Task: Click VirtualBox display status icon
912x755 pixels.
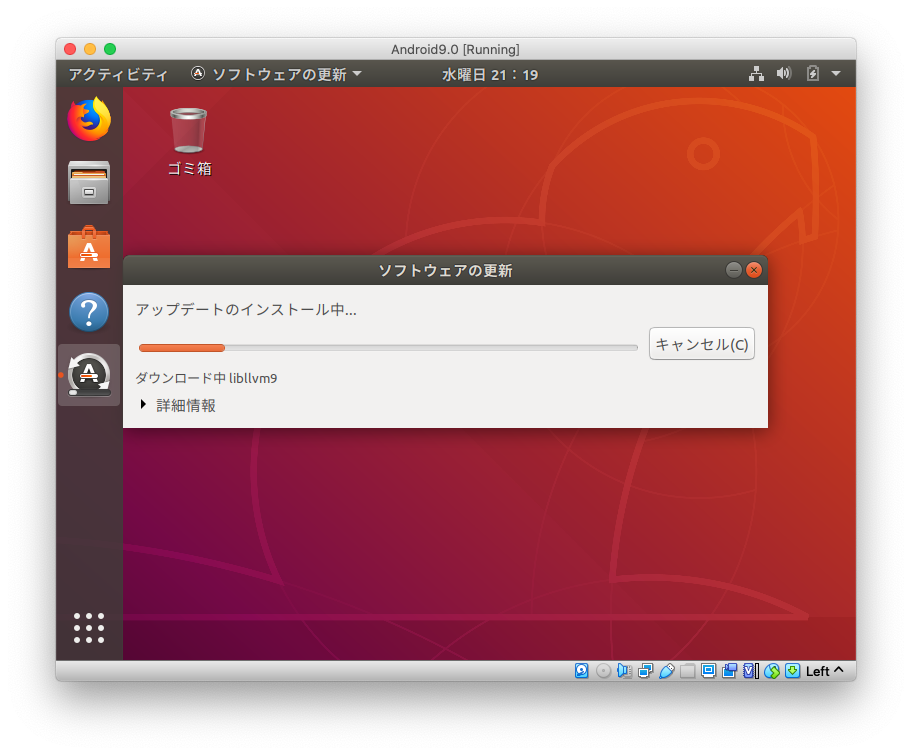Action: click(x=708, y=671)
